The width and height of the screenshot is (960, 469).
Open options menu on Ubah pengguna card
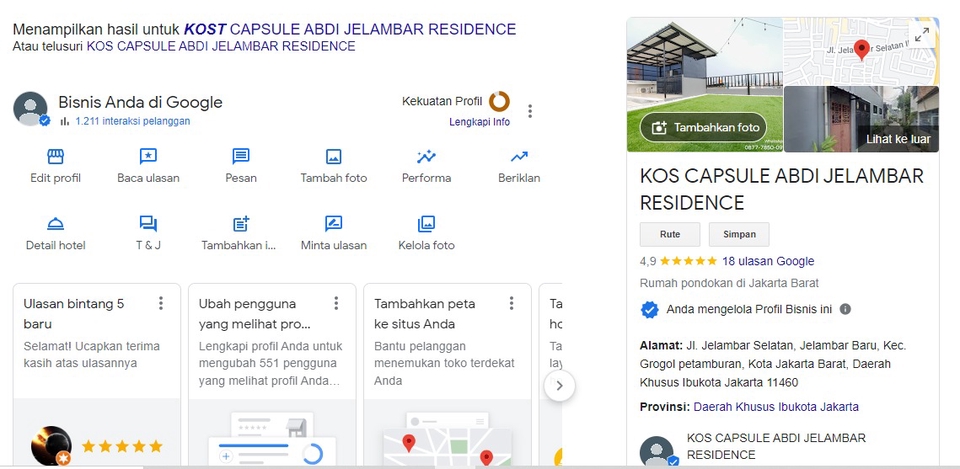pos(336,303)
